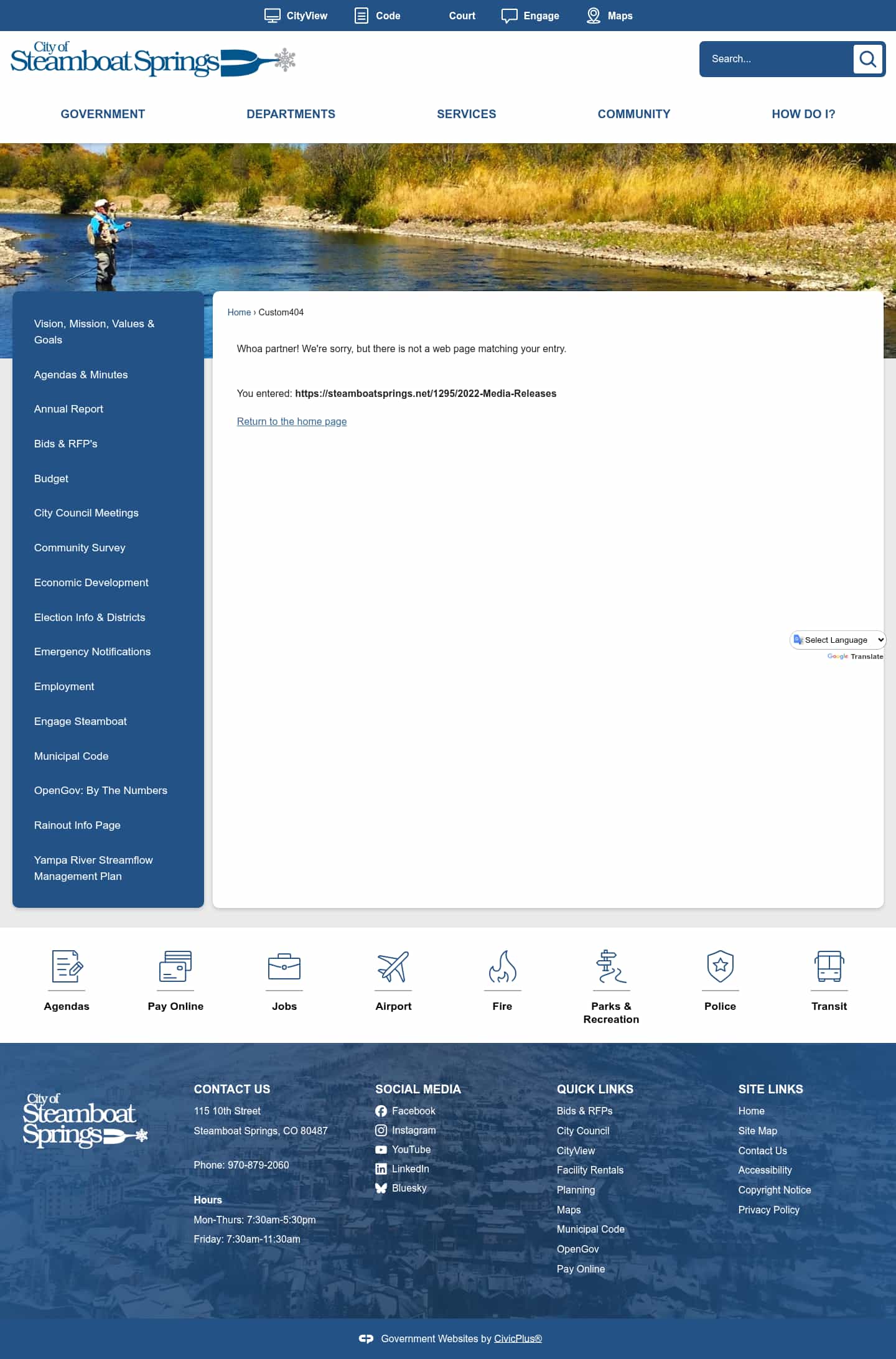Open the Government main menu

[x=103, y=114]
